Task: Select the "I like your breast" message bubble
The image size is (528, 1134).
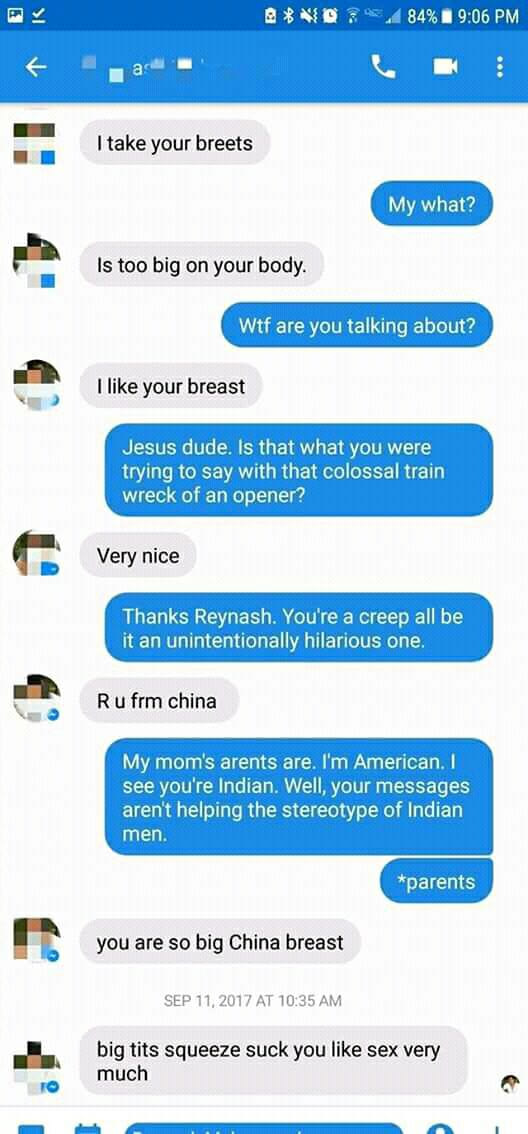Action: coord(171,385)
